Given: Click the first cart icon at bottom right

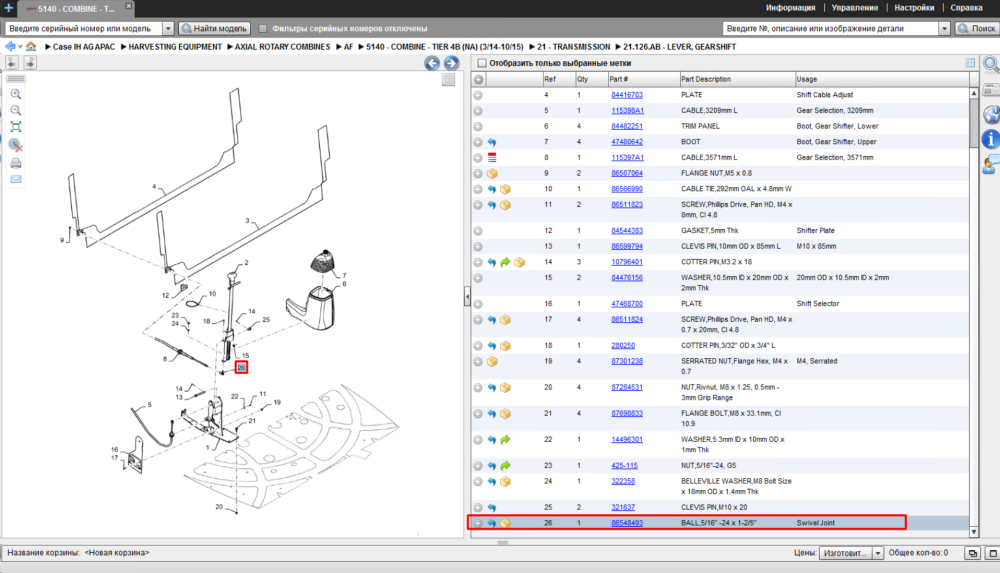Looking at the screenshot, I should click(x=972, y=553).
